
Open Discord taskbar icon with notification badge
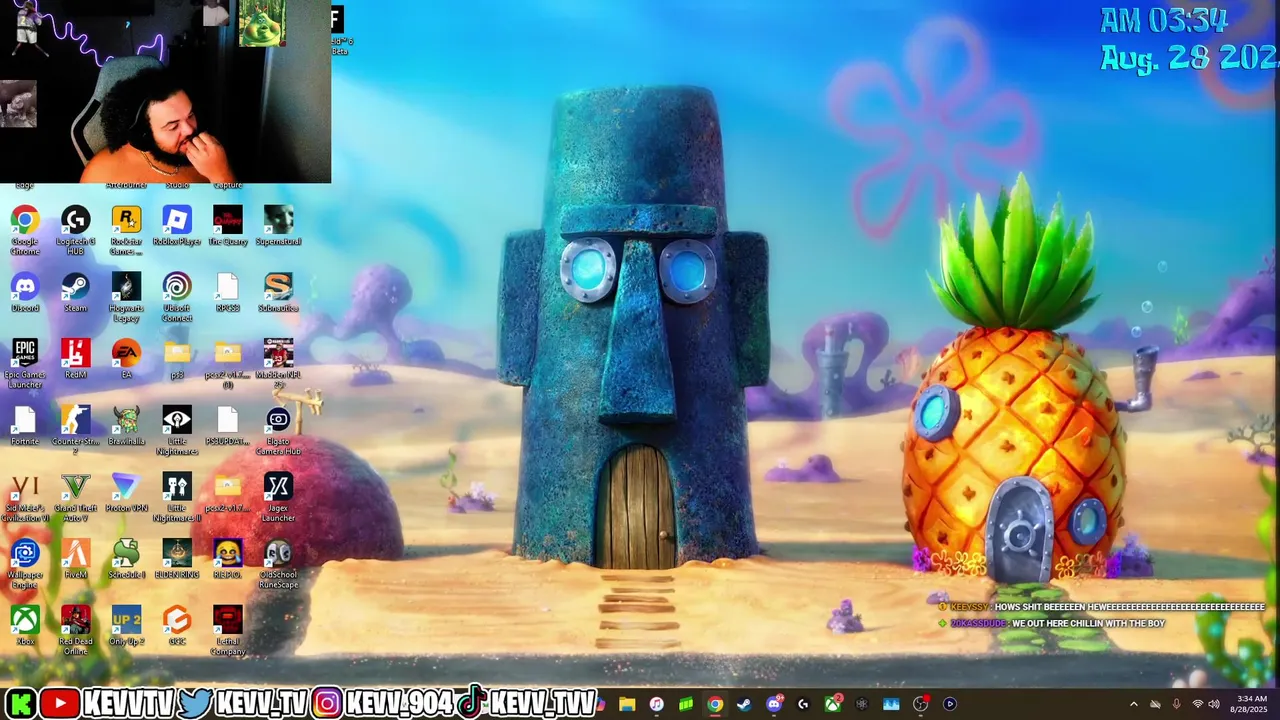774,704
